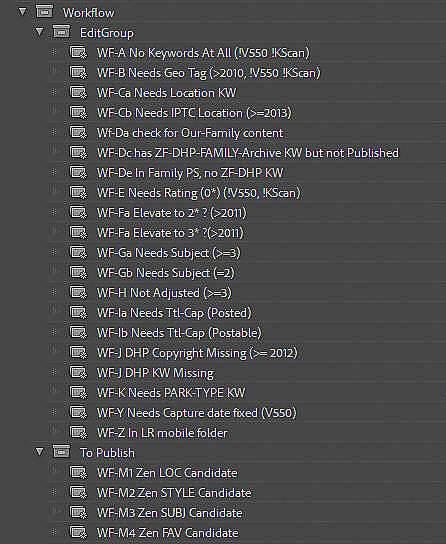This screenshot has width=446, height=544.
Task: Collapse the EditGroup collection set
Action: click(40, 32)
